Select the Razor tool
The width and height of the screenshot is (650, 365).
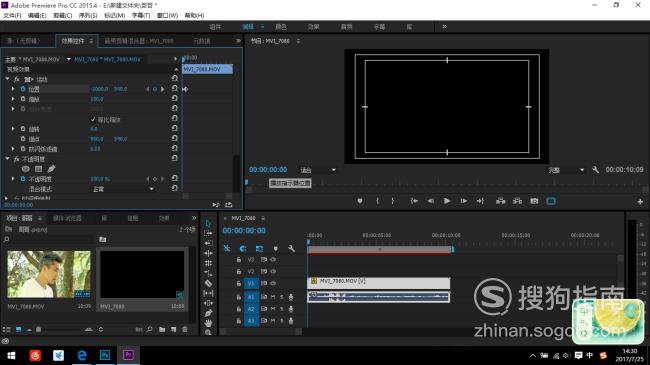[x=208, y=283]
